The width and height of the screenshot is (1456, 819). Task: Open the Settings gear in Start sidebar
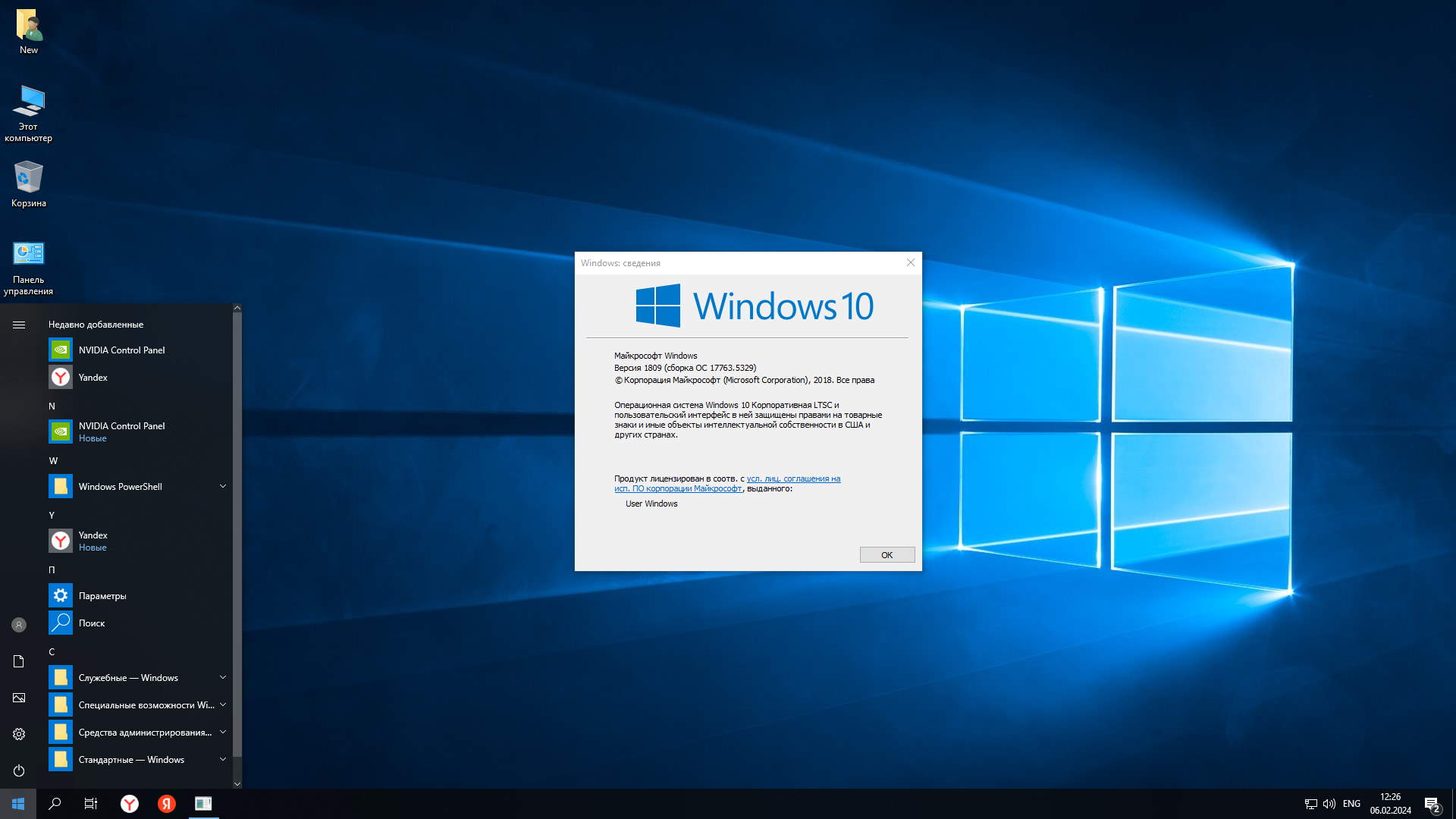click(19, 734)
